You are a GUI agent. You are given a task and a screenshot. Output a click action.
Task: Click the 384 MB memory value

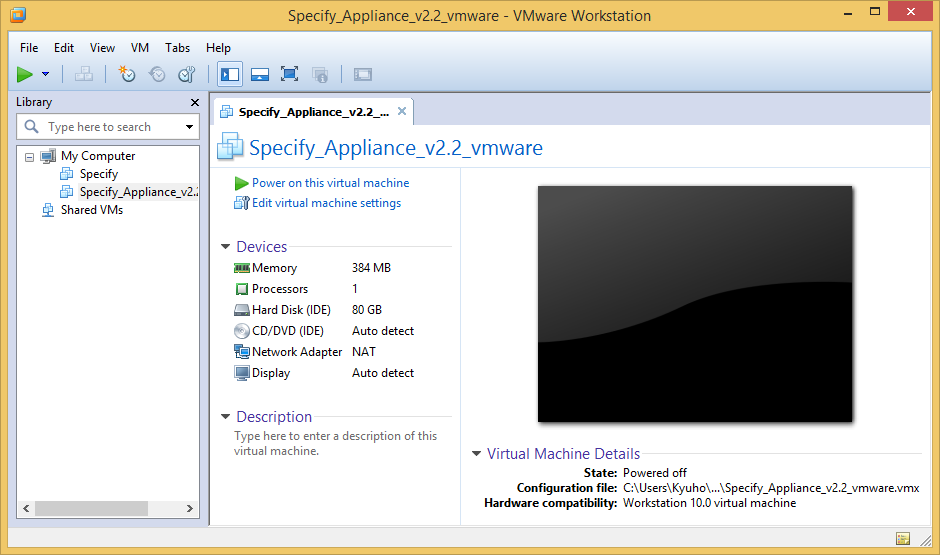pyautogui.click(x=371, y=268)
